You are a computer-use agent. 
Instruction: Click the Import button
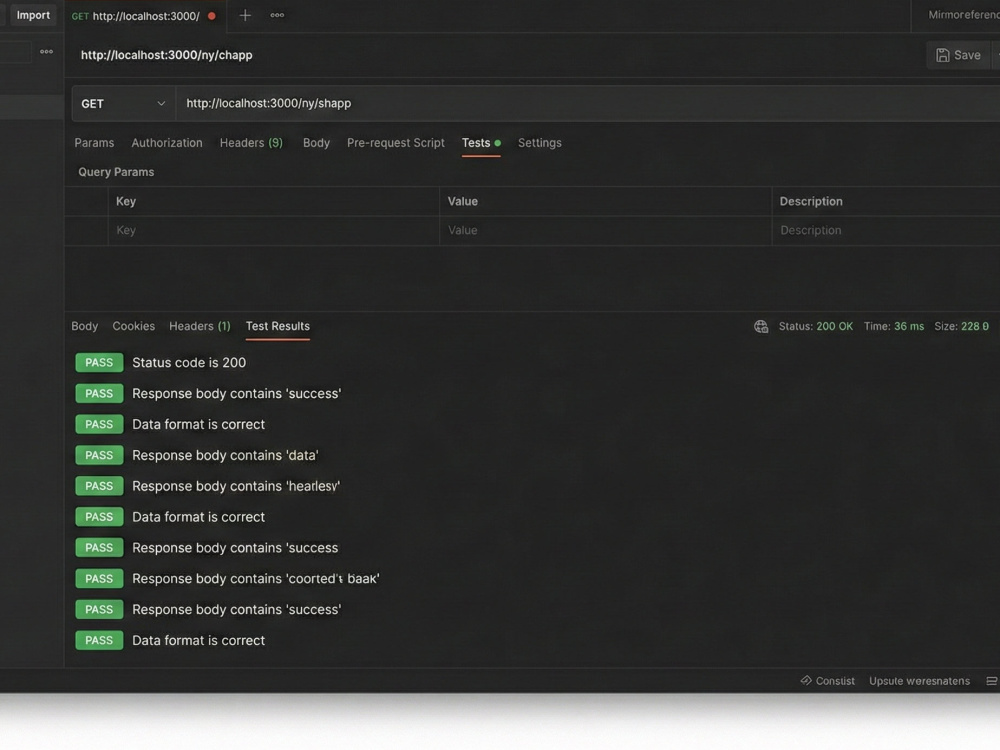pos(33,15)
